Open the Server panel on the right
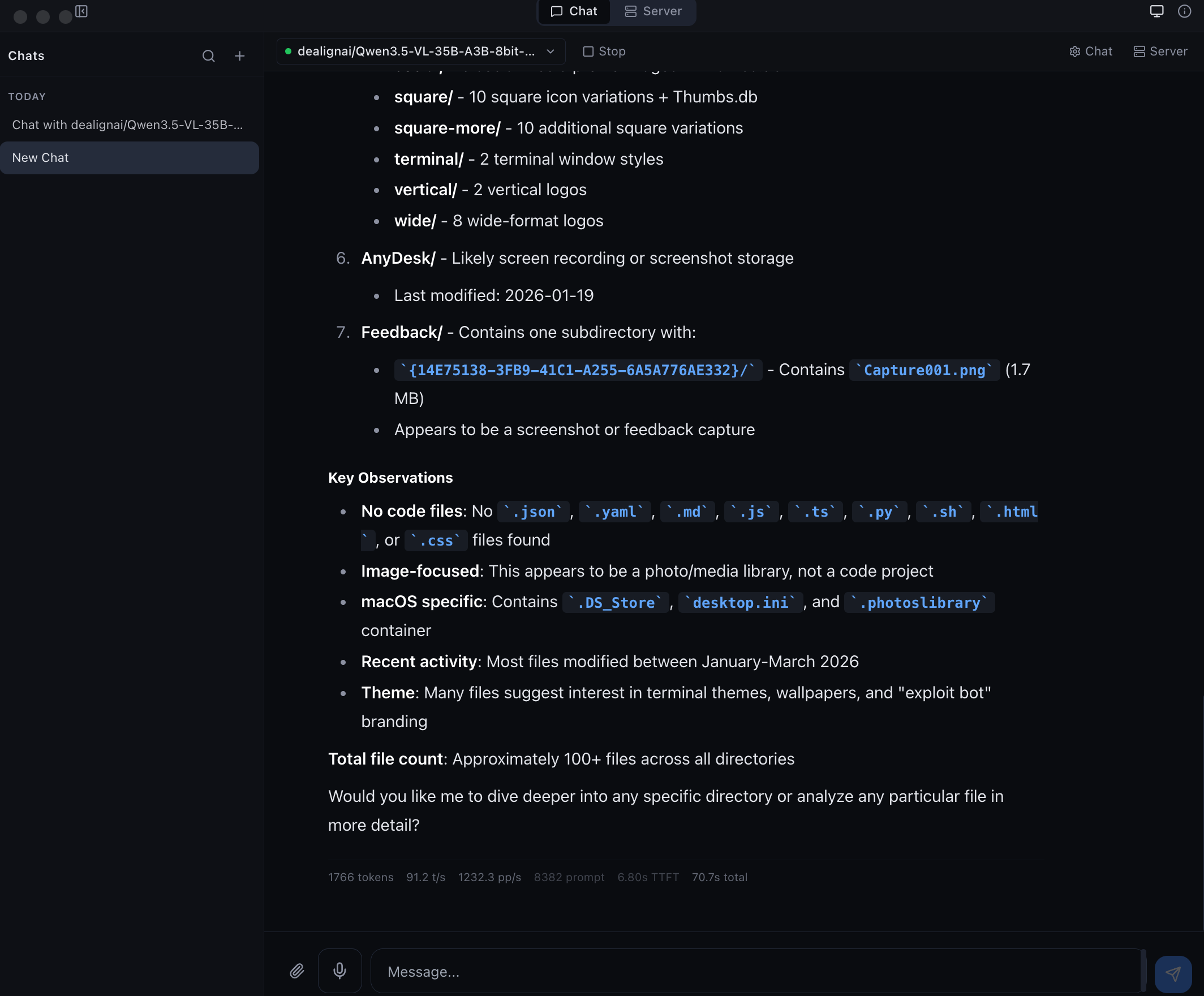 pos(1160,51)
